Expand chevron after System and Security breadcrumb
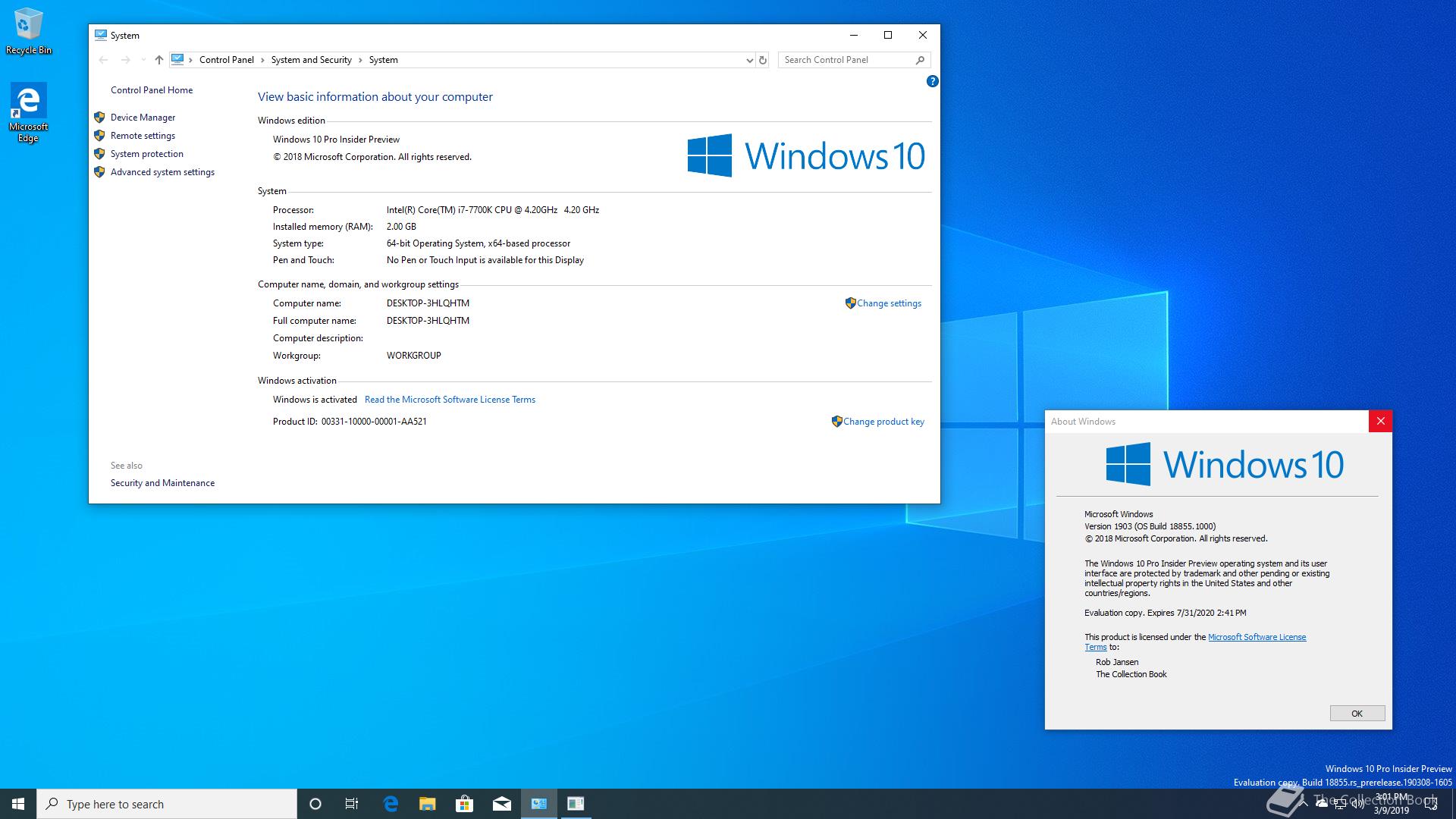Screen dimensions: 1456x819 coord(360,60)
